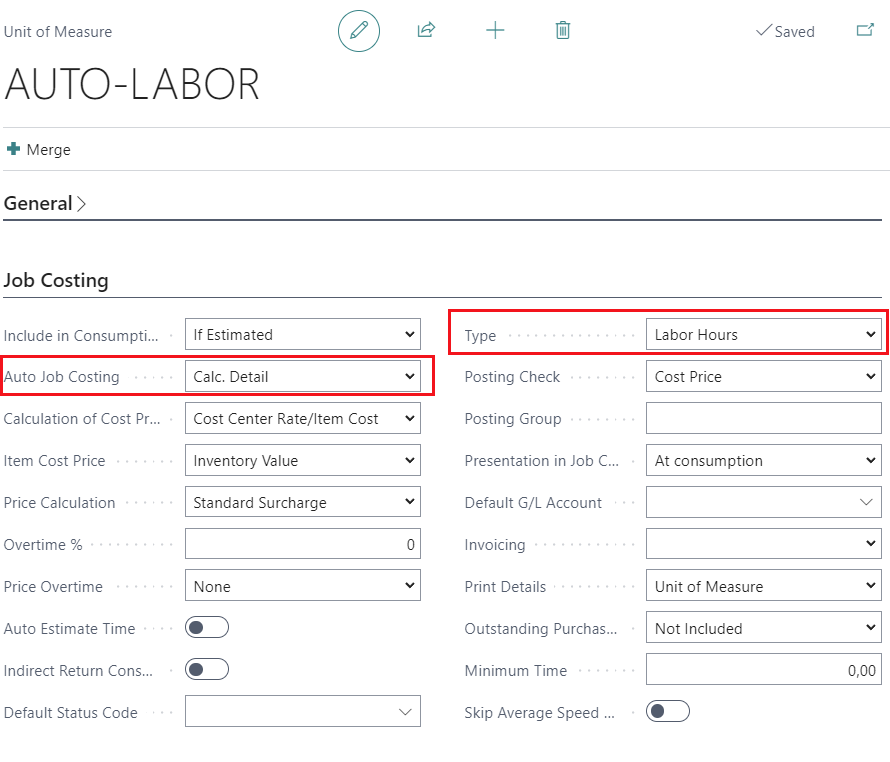This screenshot has height=762, width=890.
Task: Open Price Overtime dropdown
Action: (x=303, y=586)
